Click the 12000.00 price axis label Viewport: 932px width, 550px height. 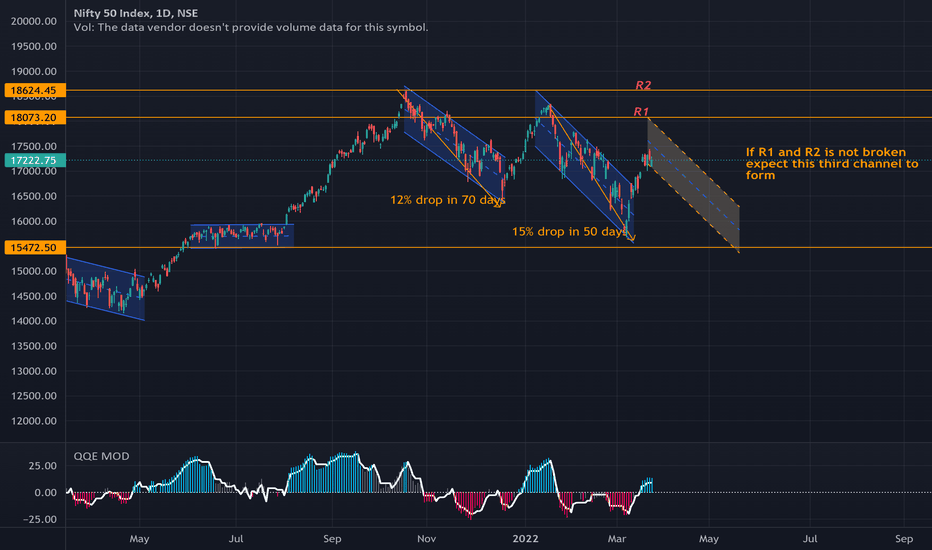34,421
